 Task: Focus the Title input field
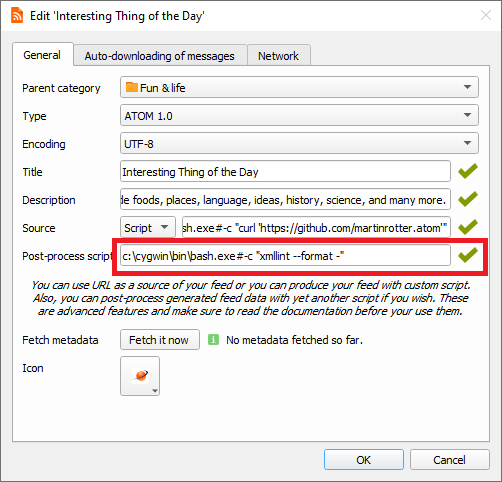tap(285, 171)
